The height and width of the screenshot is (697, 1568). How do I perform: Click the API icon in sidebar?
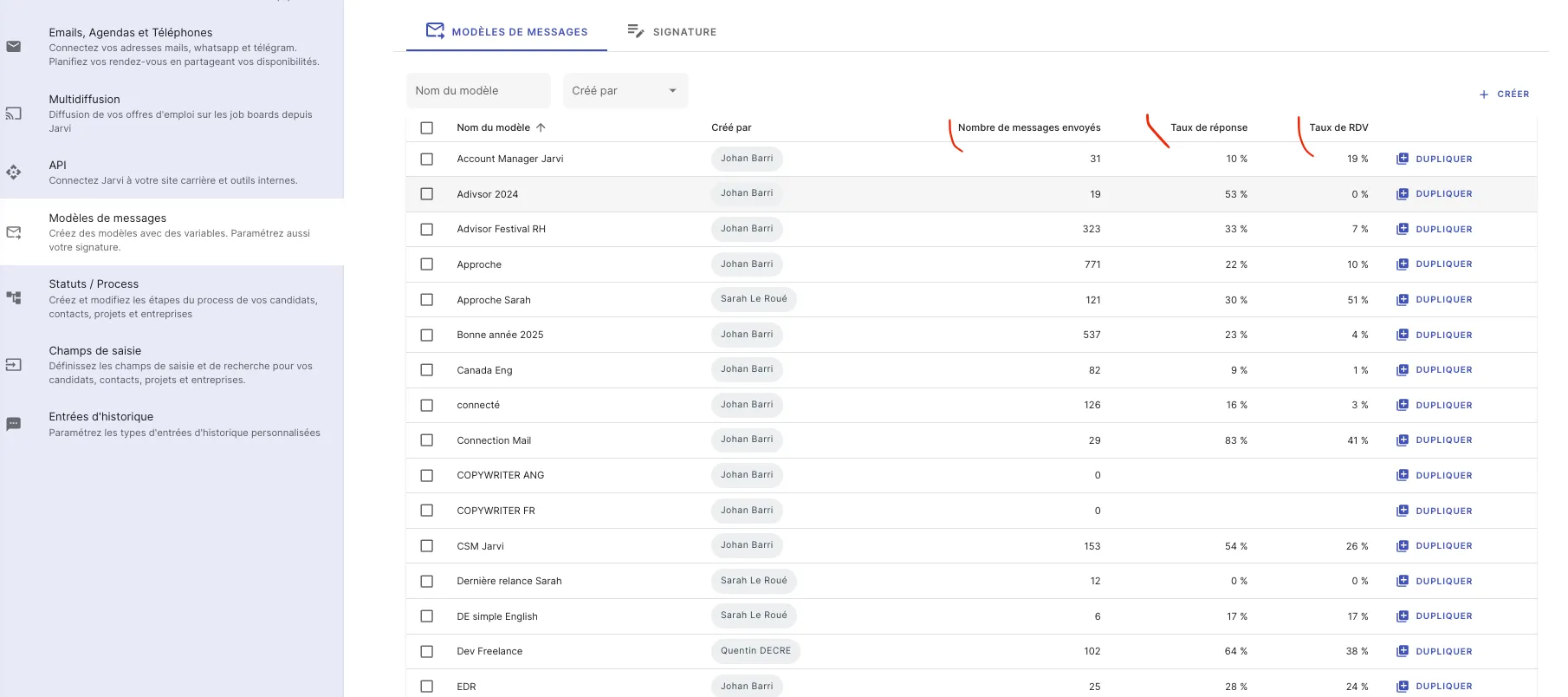pos(14,173)
